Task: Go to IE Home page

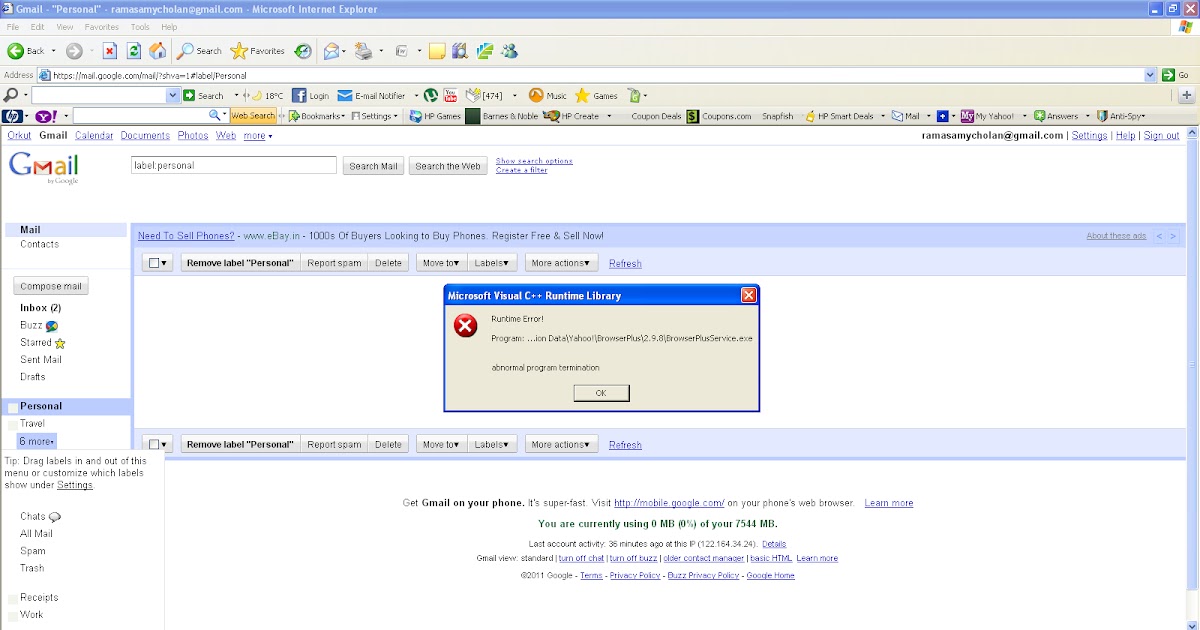Action: (x=157, y=51)
